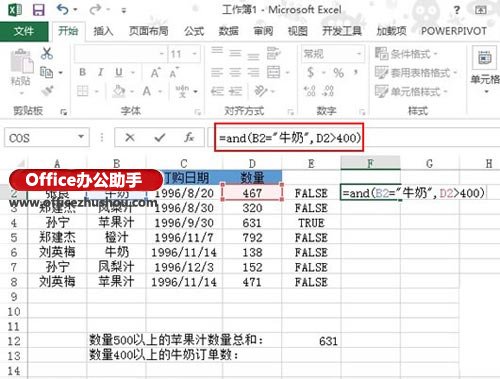Screen dimensions: 500x379
Task: Expand the Name Box dropdown arrow
Action: (81, 137)
